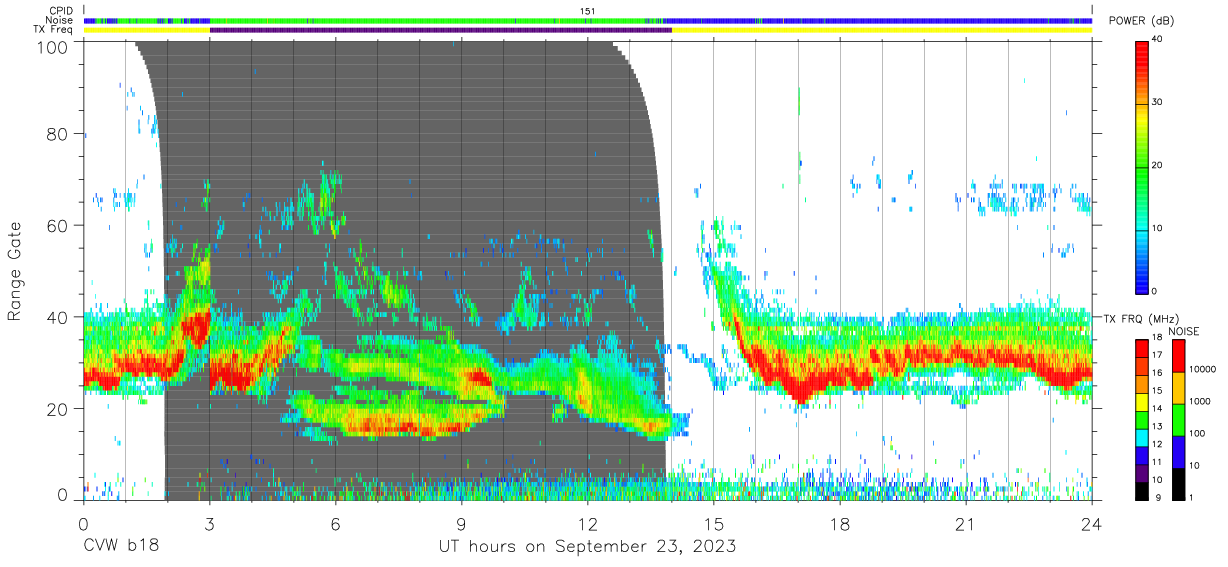
Task: Click the '3' tick on UT hours axis
Action: tap(210, 524)
